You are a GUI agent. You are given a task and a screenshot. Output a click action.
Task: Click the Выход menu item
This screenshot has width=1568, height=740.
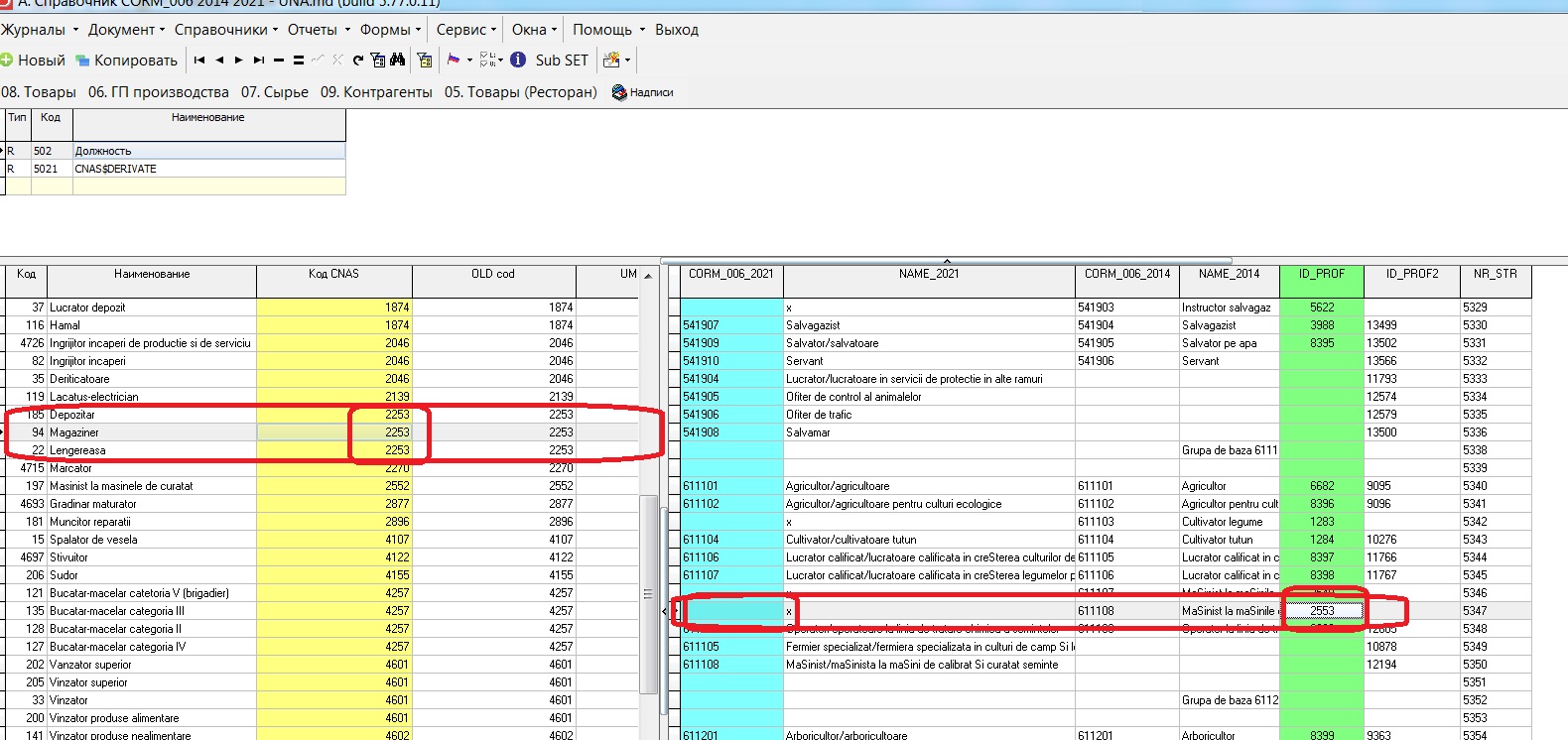pyautogui.click(x=677, y=30)
